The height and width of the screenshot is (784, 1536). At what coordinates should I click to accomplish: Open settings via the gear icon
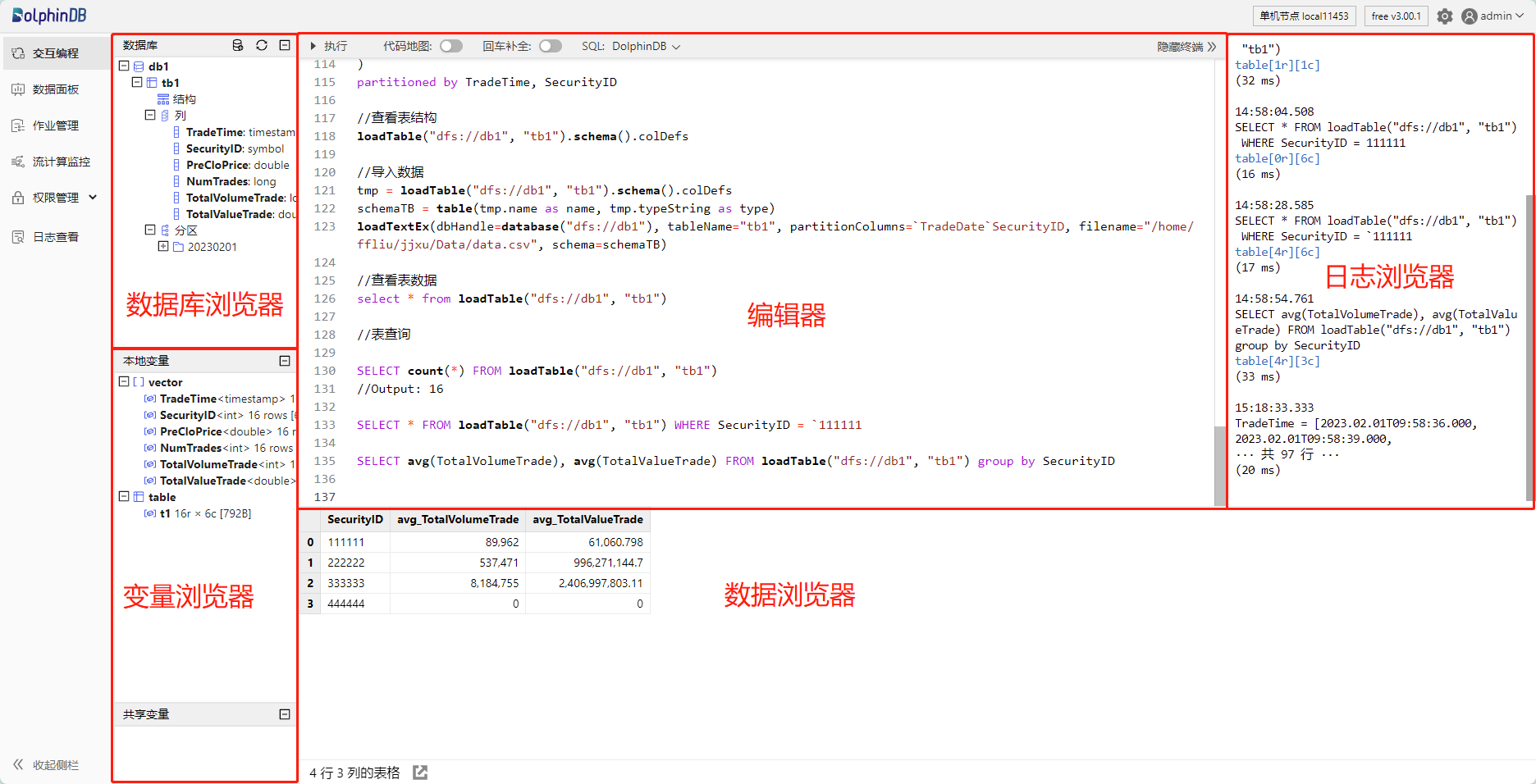coord(1445,16)
